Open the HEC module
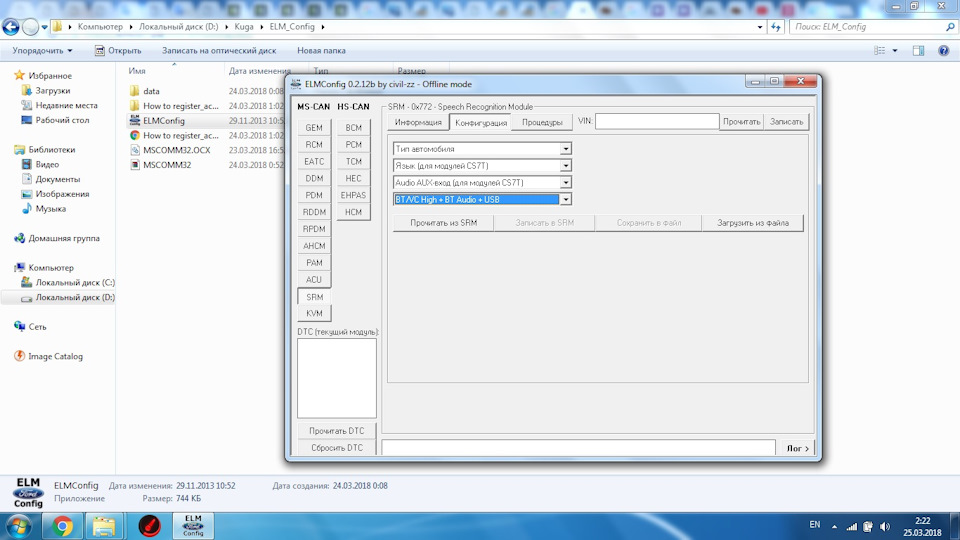The image size is (960, 540). click(x=353, y=178)
